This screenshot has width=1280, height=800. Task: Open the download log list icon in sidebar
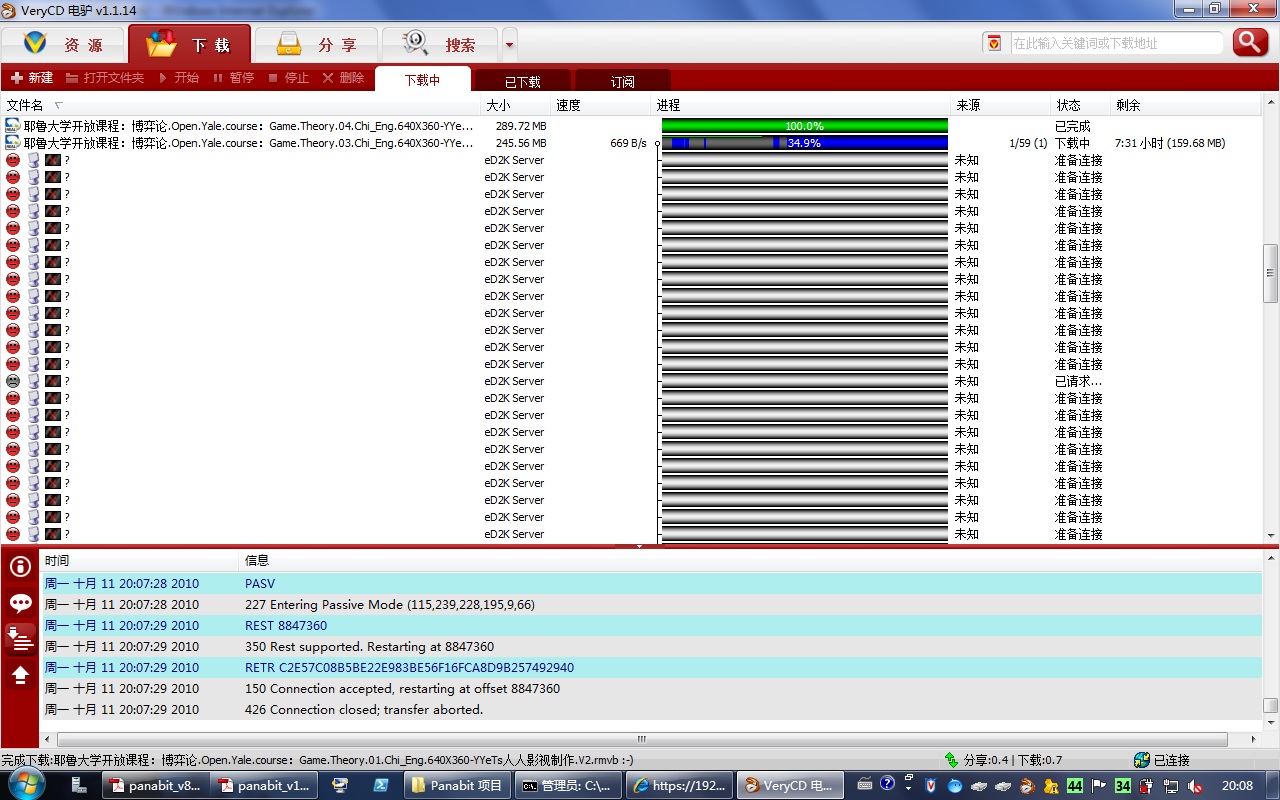pos(20,638)
